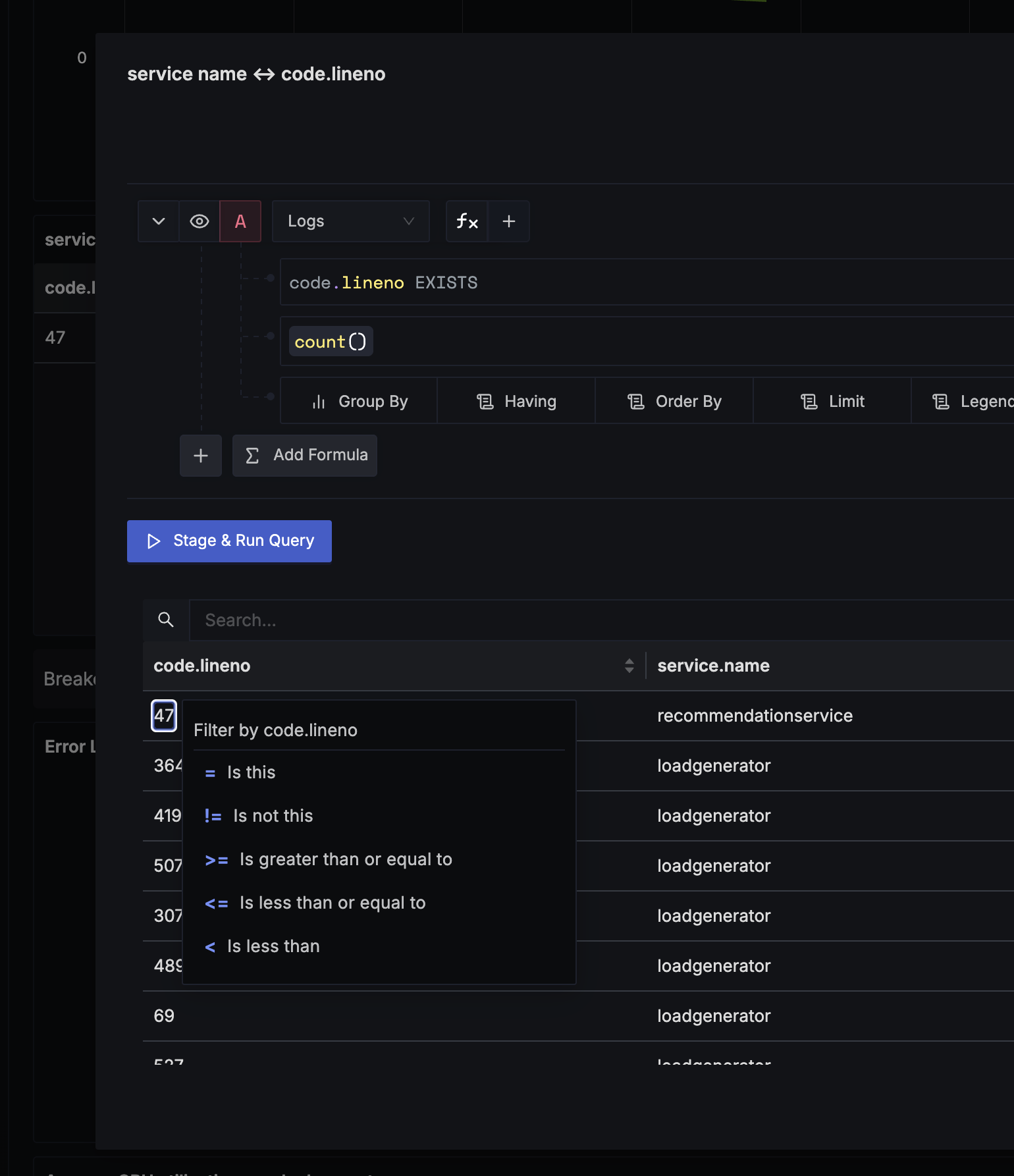Click the plus icon beside fx
The height and width of the screenshot is (1176, 1014).
pos(509,221)
